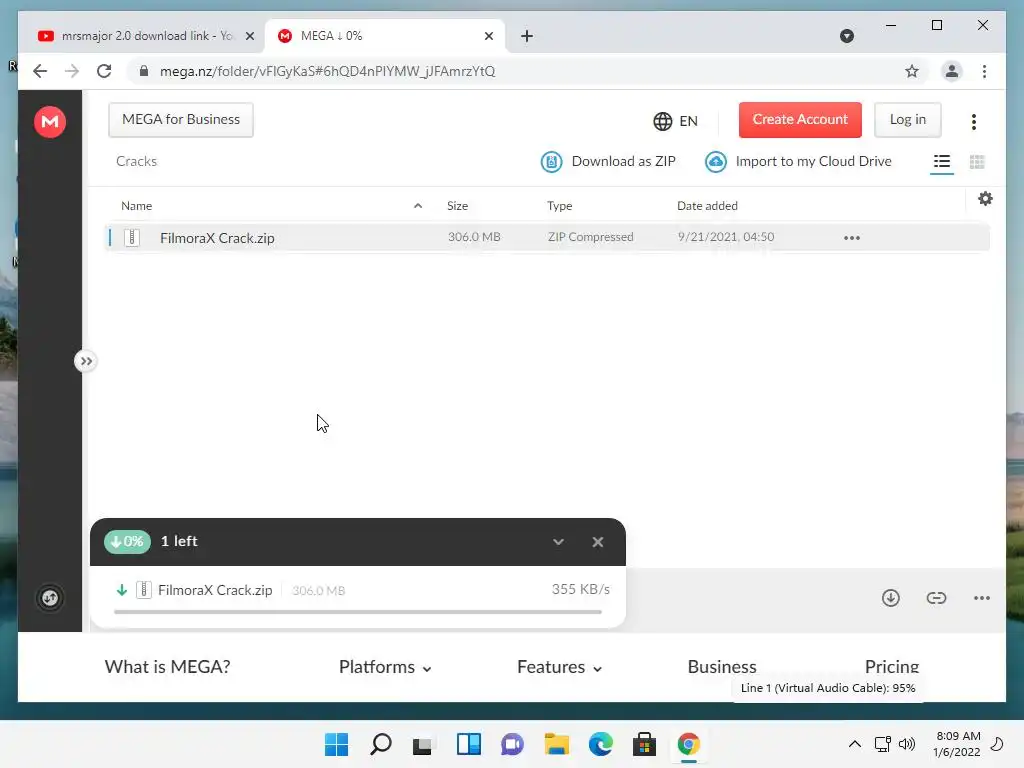Open taskbar Search
Viewport: 1024px width, 768px height.
pyautogui.click(x=380, y=744)
